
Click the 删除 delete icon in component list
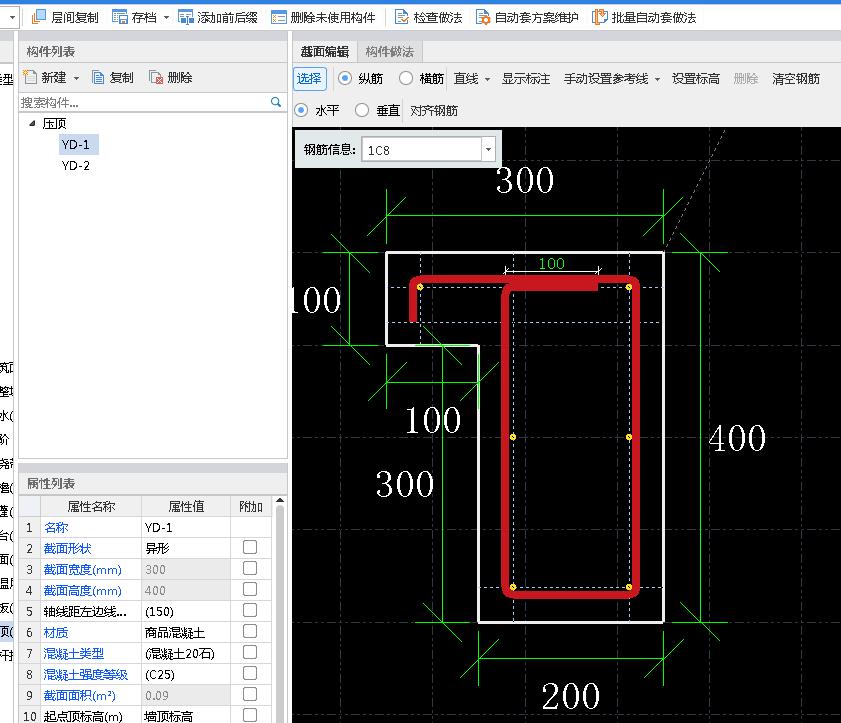[x=156, y=77]
